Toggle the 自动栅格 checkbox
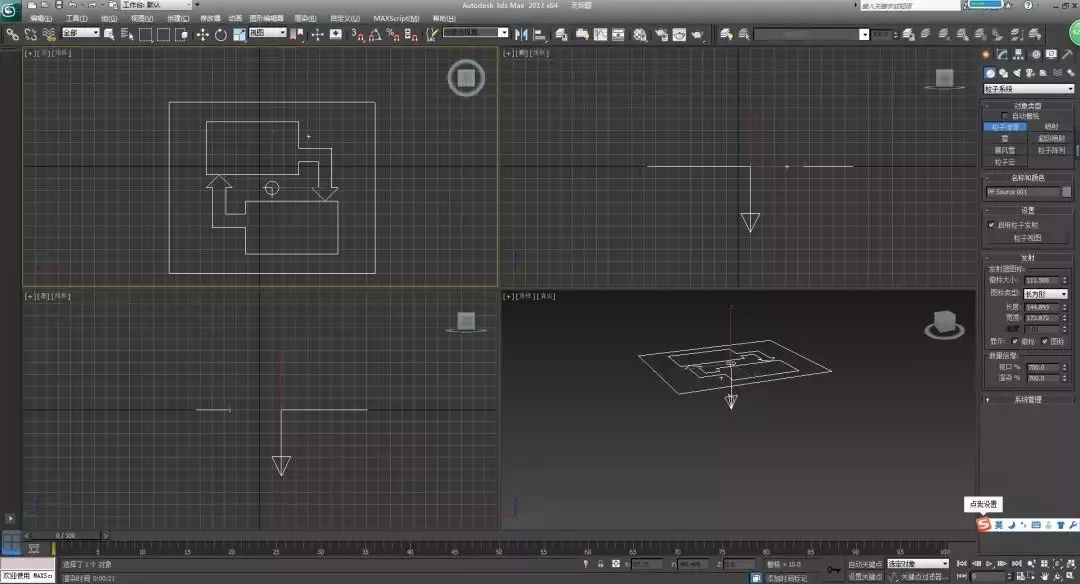The height and width of the screenshot is (584, 1080). point(1004,116)
